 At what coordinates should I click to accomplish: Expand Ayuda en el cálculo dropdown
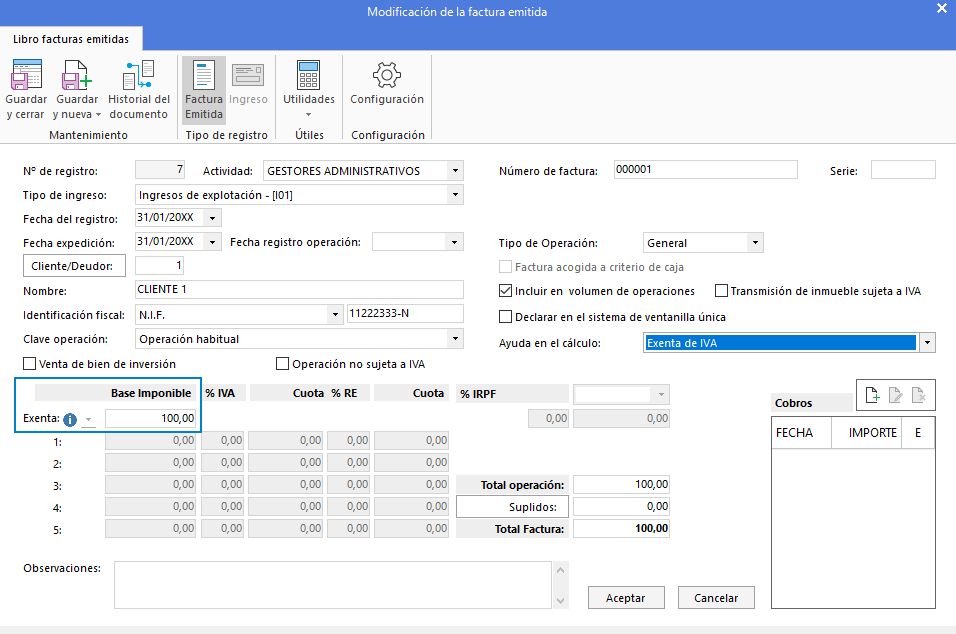927,343
